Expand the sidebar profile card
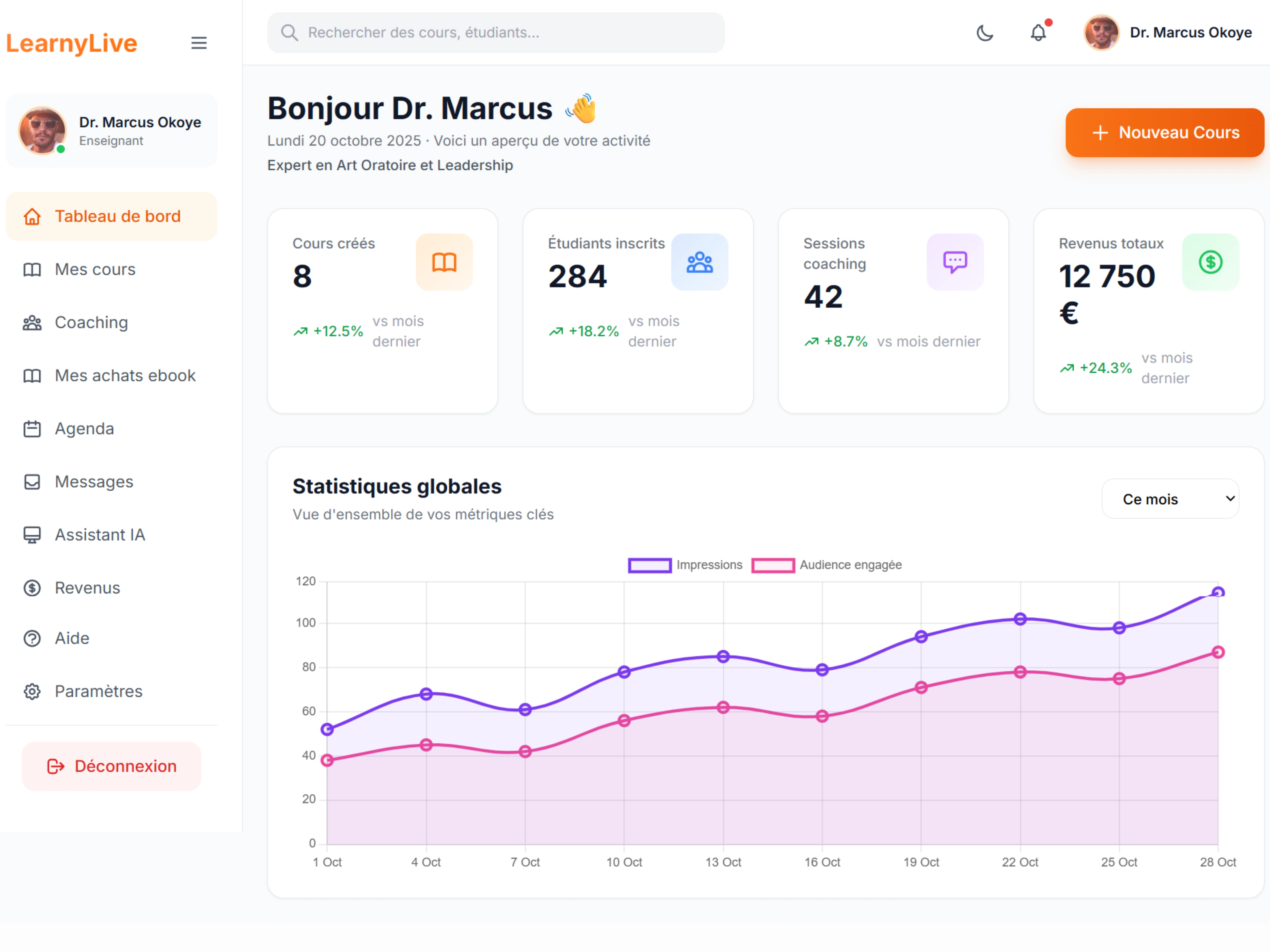Image resolution: width=1270 pixels, height=952 pixels. point(112,131)
